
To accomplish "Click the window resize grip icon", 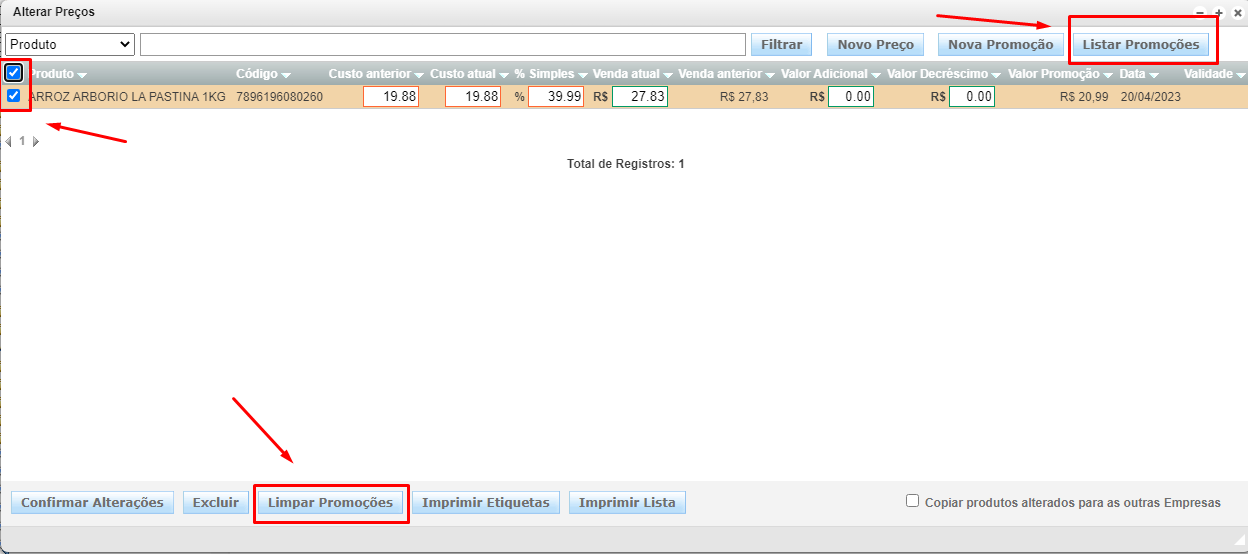I will [x=1238, y=540].
